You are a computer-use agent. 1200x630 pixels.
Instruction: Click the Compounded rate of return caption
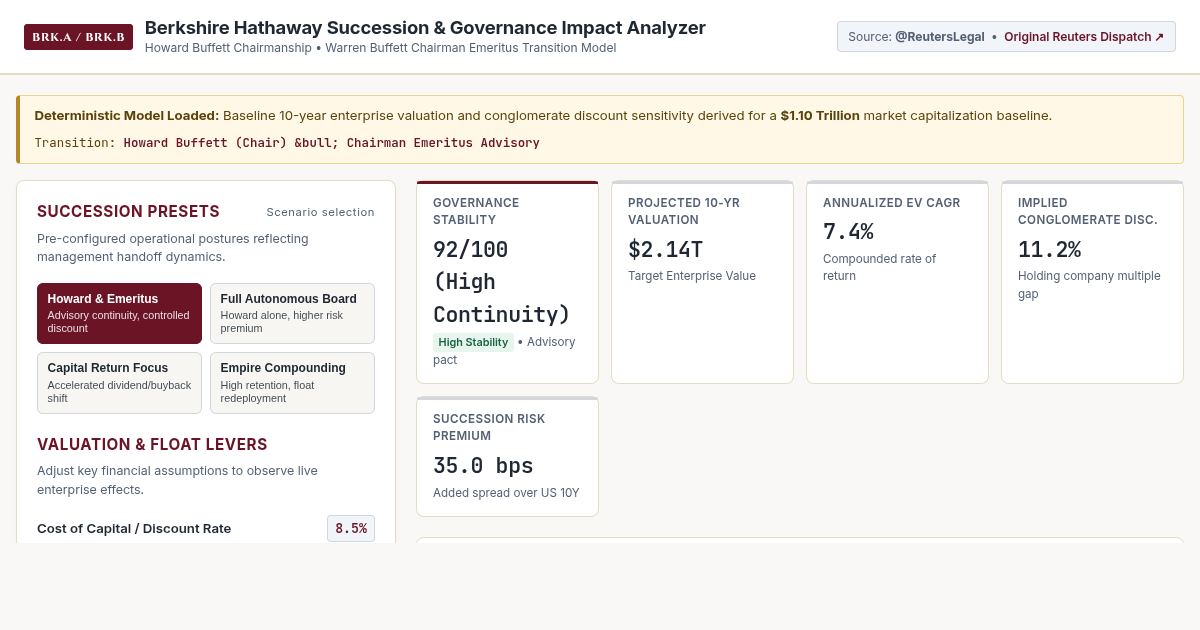[x=880, y=267]
